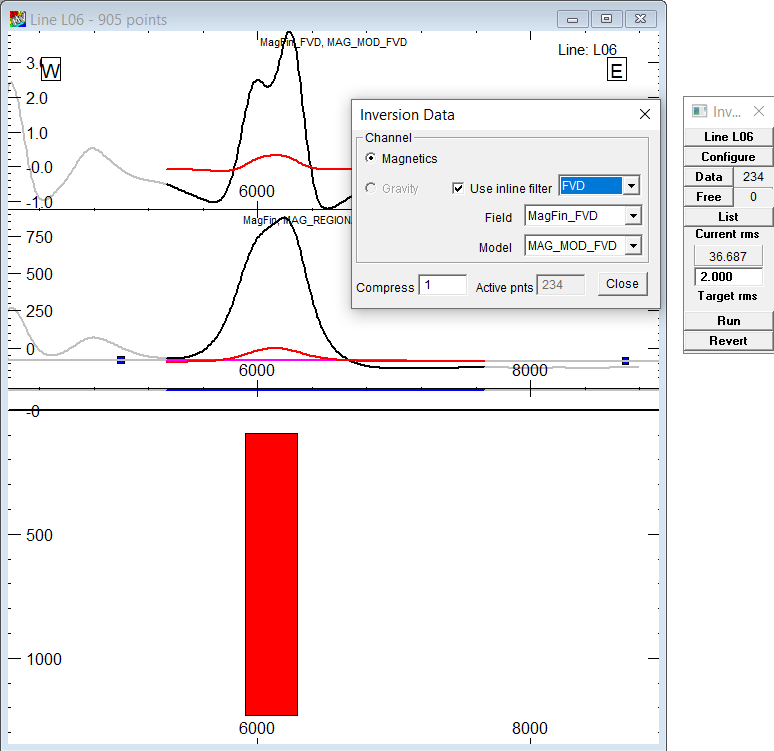Click the Current rms value 36.687
Screen dimensions: 774x751
pos(729,257)
